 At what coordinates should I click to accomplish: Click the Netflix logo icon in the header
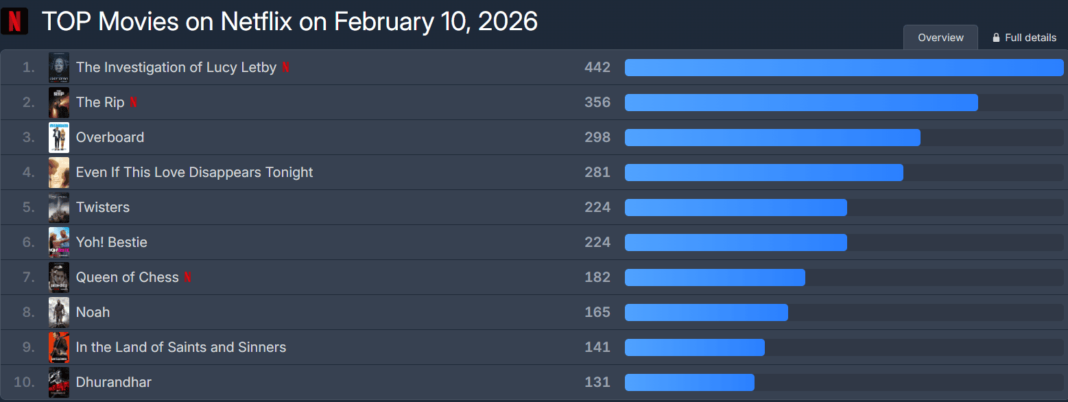click(17, 21)
